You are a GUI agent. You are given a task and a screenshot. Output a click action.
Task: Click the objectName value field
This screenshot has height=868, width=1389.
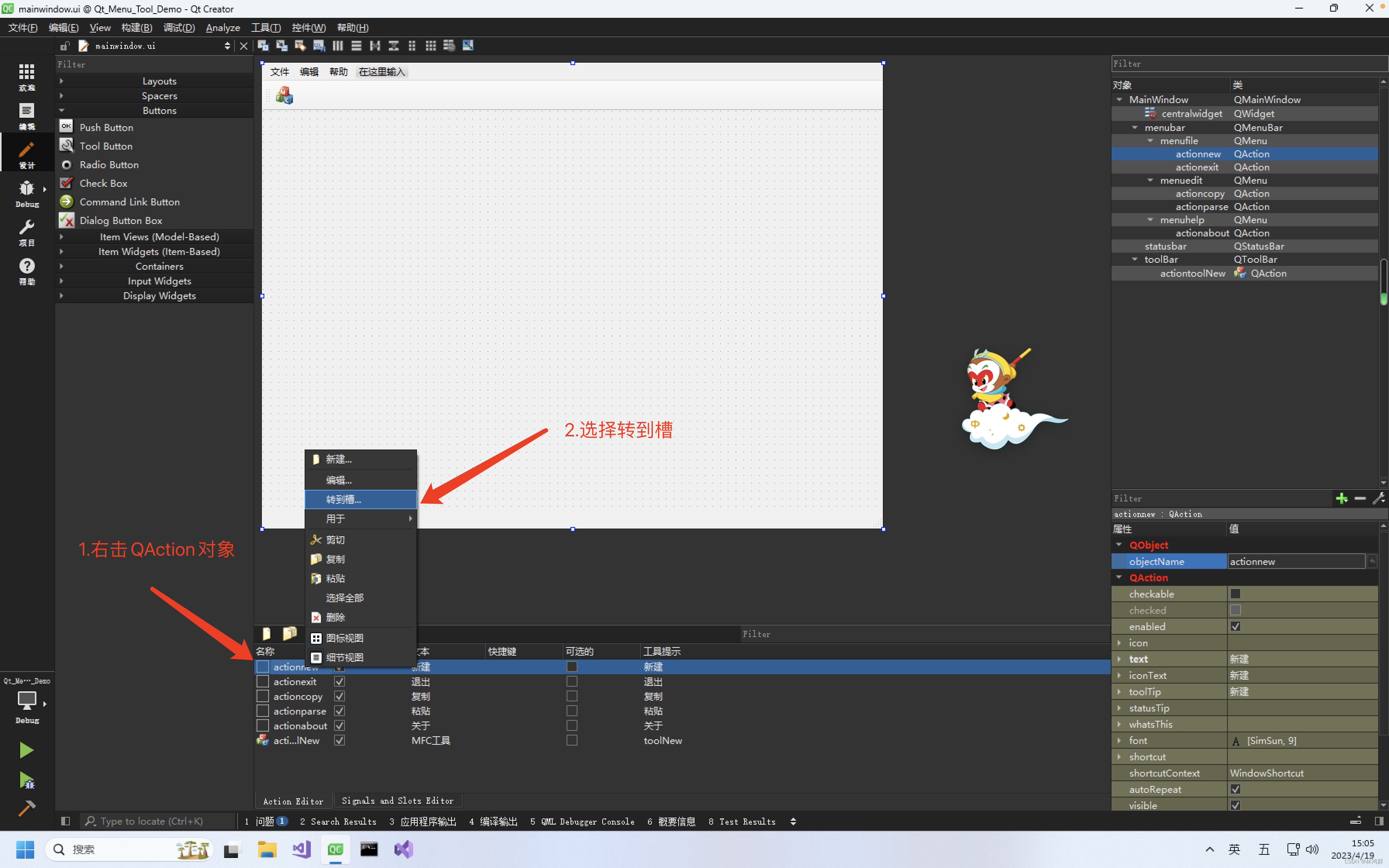[1296, 561]
